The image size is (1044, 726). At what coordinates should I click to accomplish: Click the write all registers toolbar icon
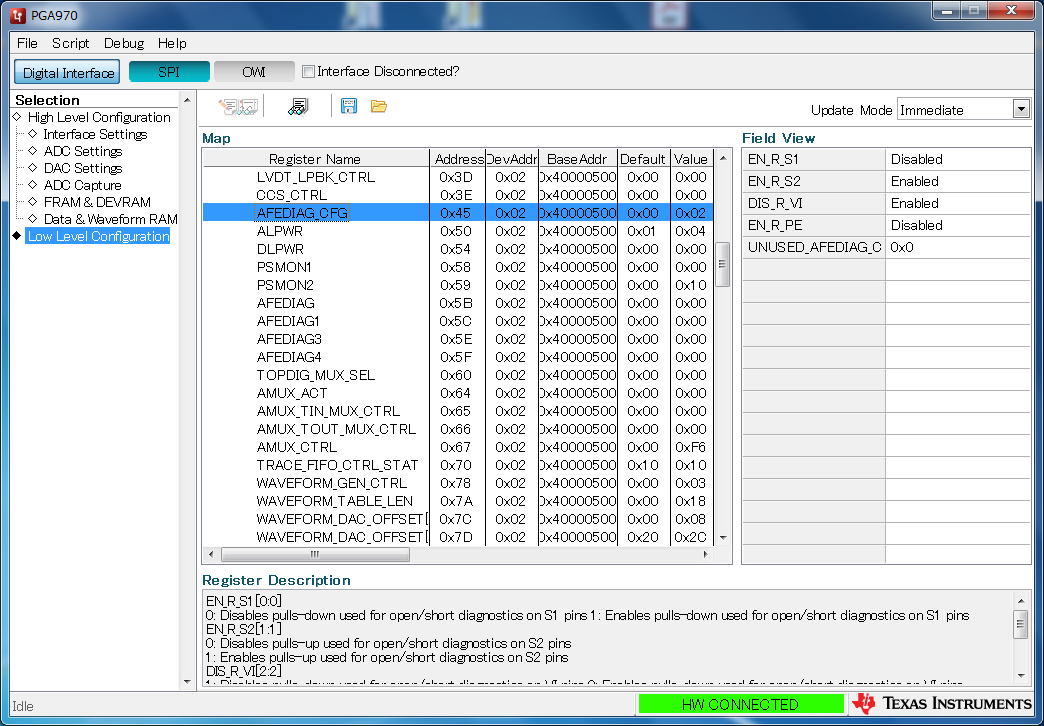tap(248, 107)
